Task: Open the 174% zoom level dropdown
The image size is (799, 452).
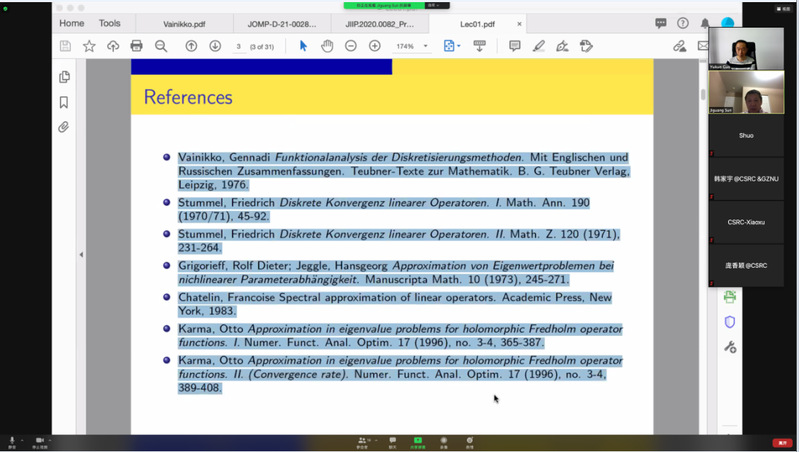Action: (x=411, y=46)
